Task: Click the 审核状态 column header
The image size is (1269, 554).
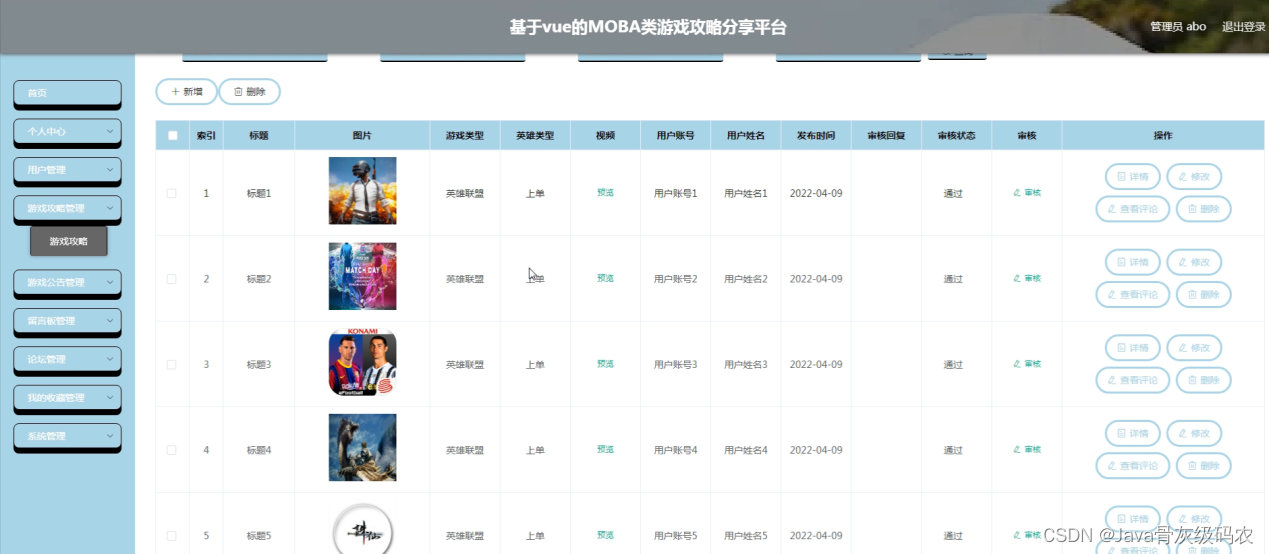Action: pyautogui.click(x=956, y=135)
